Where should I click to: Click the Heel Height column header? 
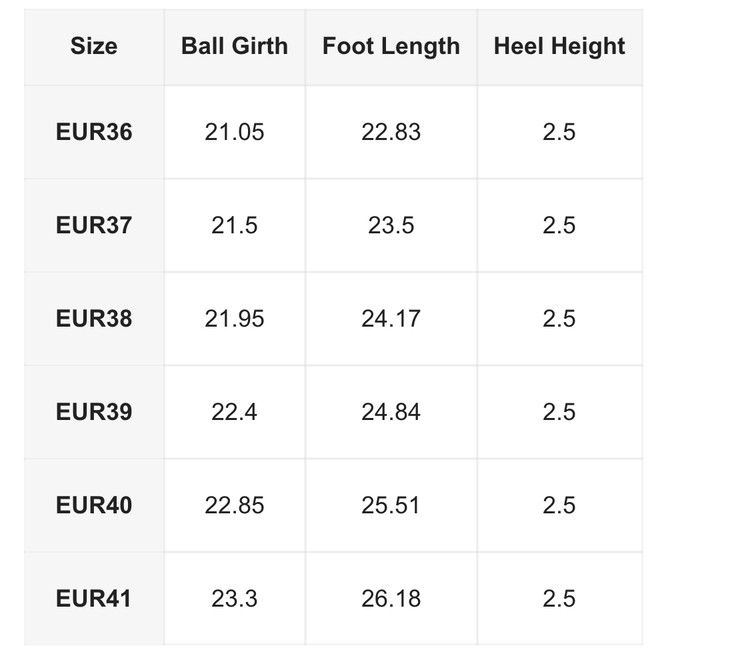point(559,46)
